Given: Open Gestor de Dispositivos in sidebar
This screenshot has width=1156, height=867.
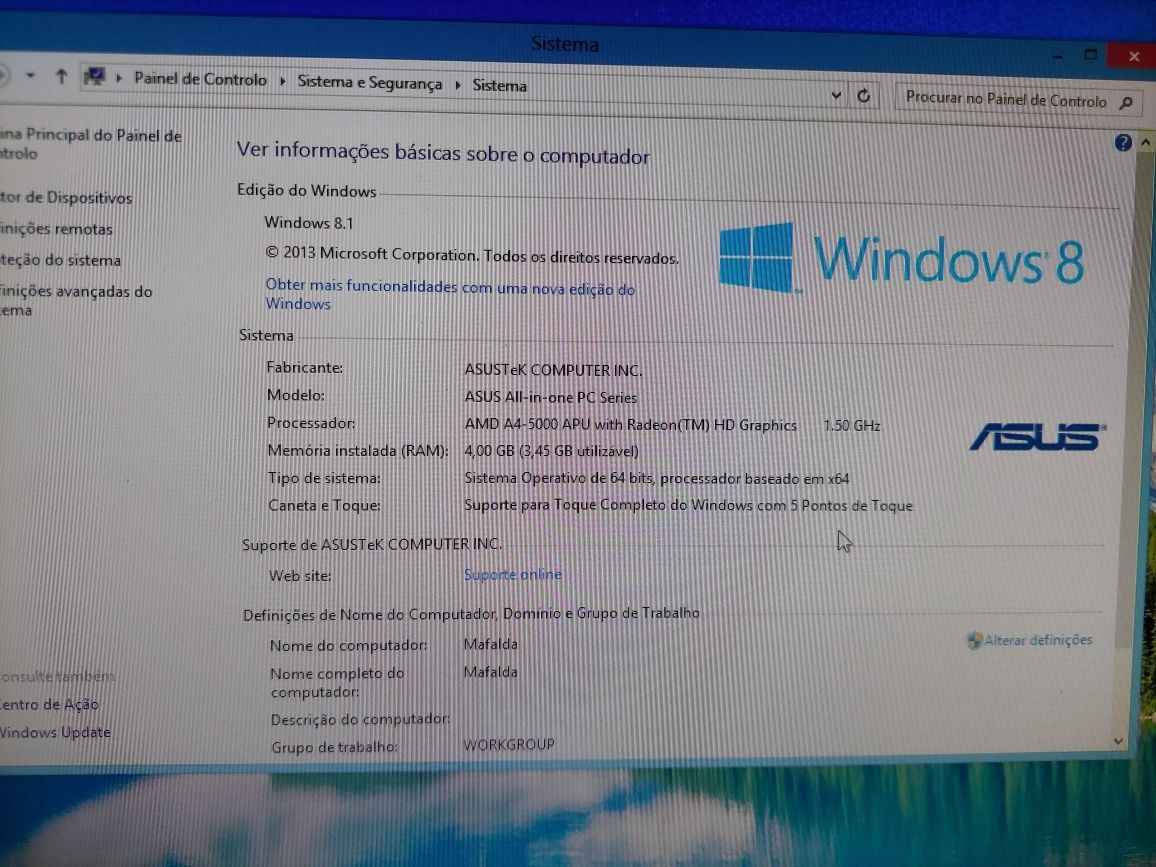Looking at the screenshot, I should pyautogui.click(x=66, y=197).
